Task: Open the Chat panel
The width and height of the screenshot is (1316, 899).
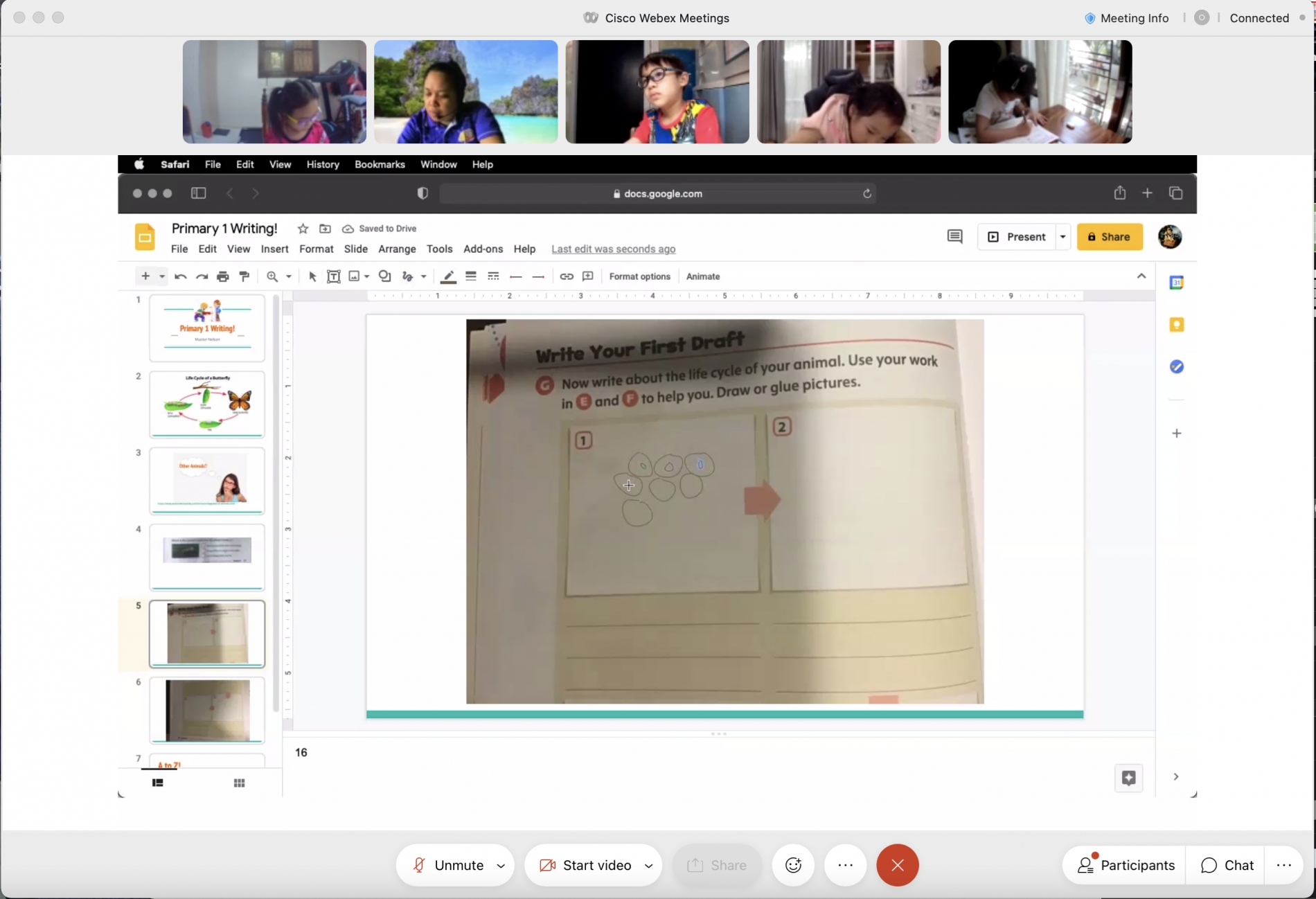Action: pos(1227,865)
